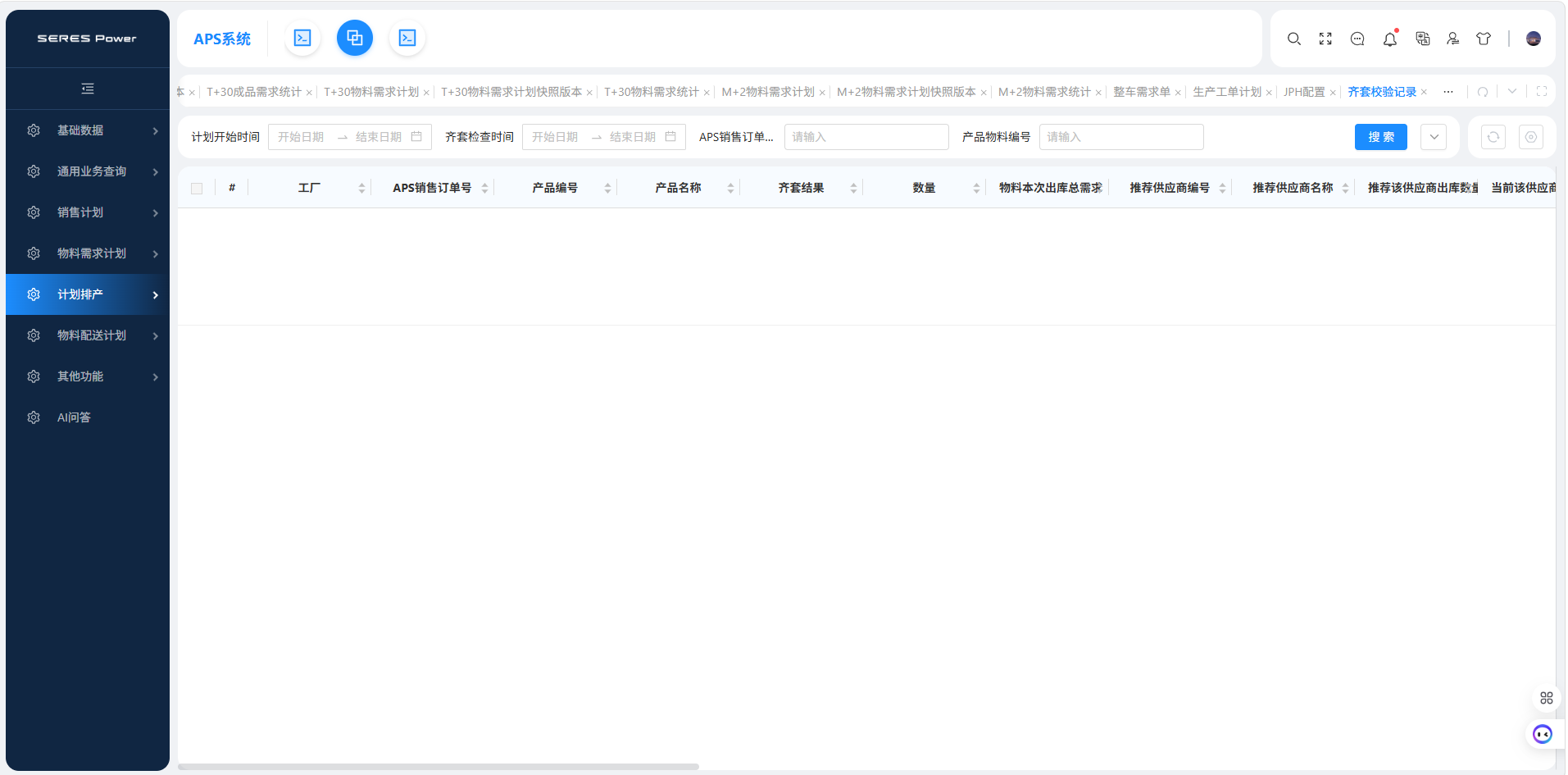Screen dimensions: 1568x775
Task: Switch to M+2物料需求统计 tab
Action: point(1044,92)
